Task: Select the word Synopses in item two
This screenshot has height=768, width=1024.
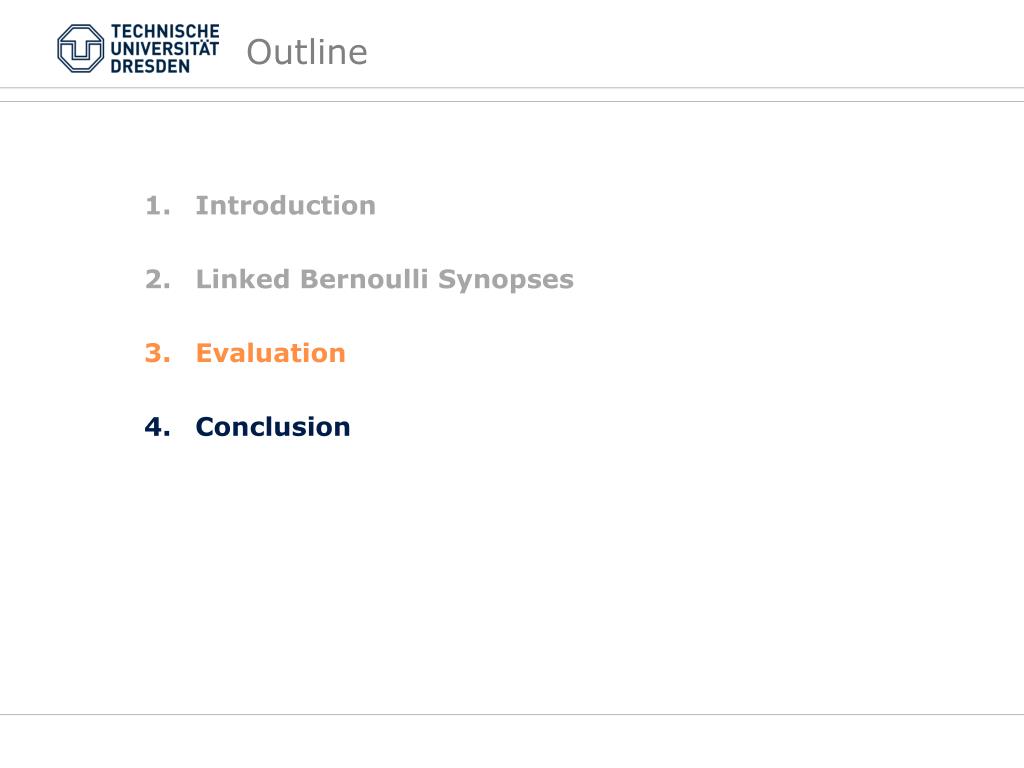Action: point(506,280)
